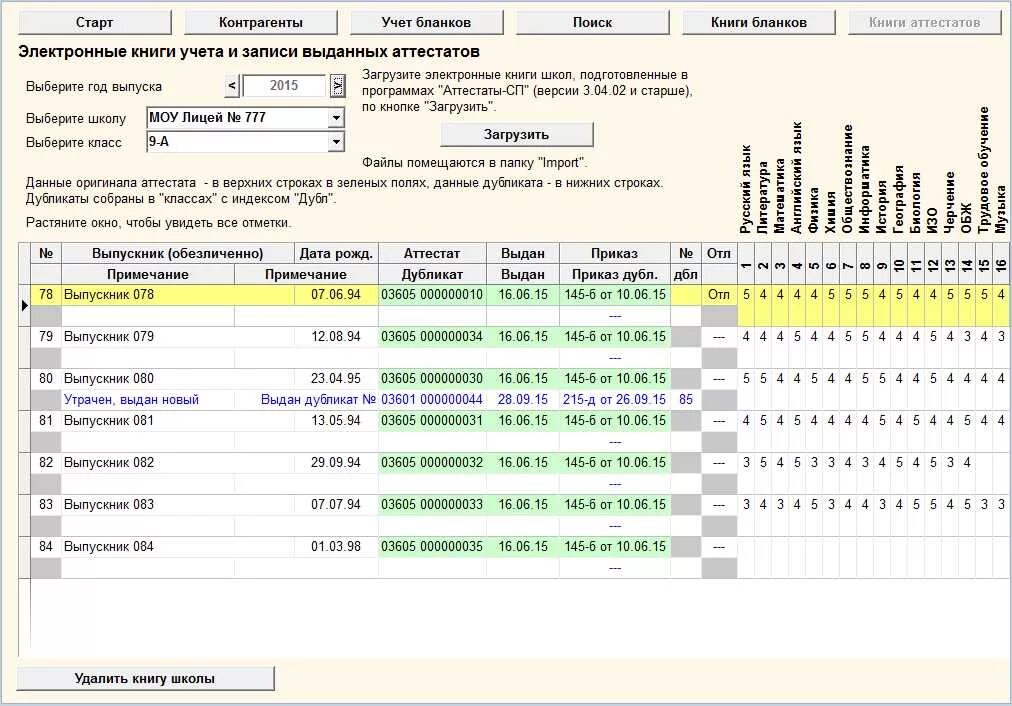Increase graduation year with right arrow

[x=337, y=86]
